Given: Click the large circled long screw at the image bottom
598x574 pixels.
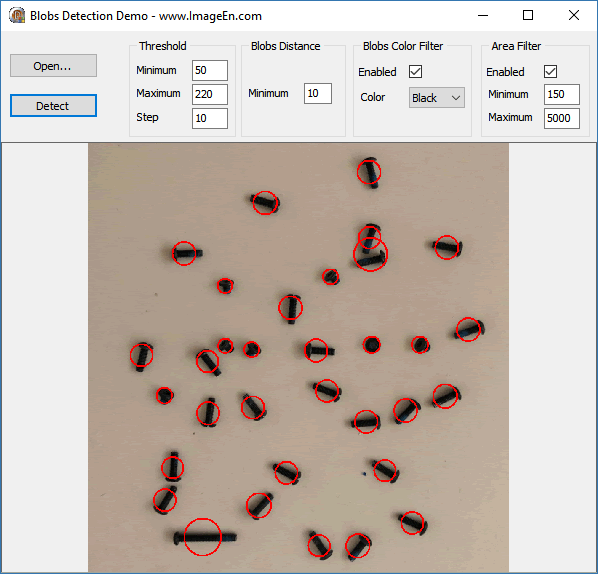Looking at the screenshot, I should (203, 537).
